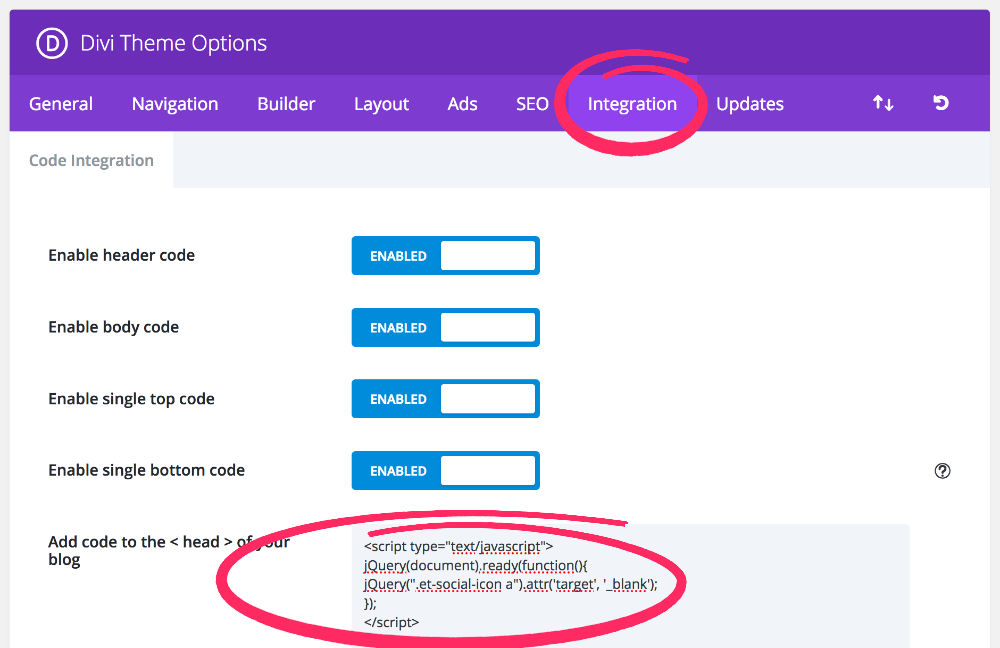Image resolution: width=1000 pixels, height=648 pixels.
Task: Switch to the Updates tab
Action: [750, 104]
